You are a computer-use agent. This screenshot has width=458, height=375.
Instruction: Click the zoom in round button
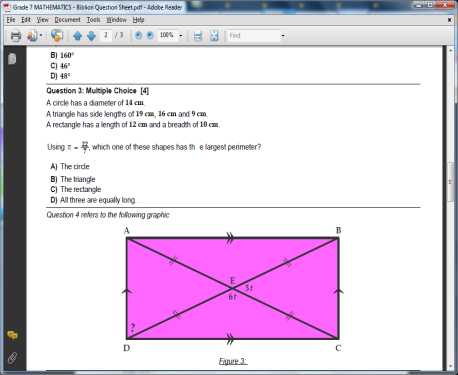click(150, 35)
